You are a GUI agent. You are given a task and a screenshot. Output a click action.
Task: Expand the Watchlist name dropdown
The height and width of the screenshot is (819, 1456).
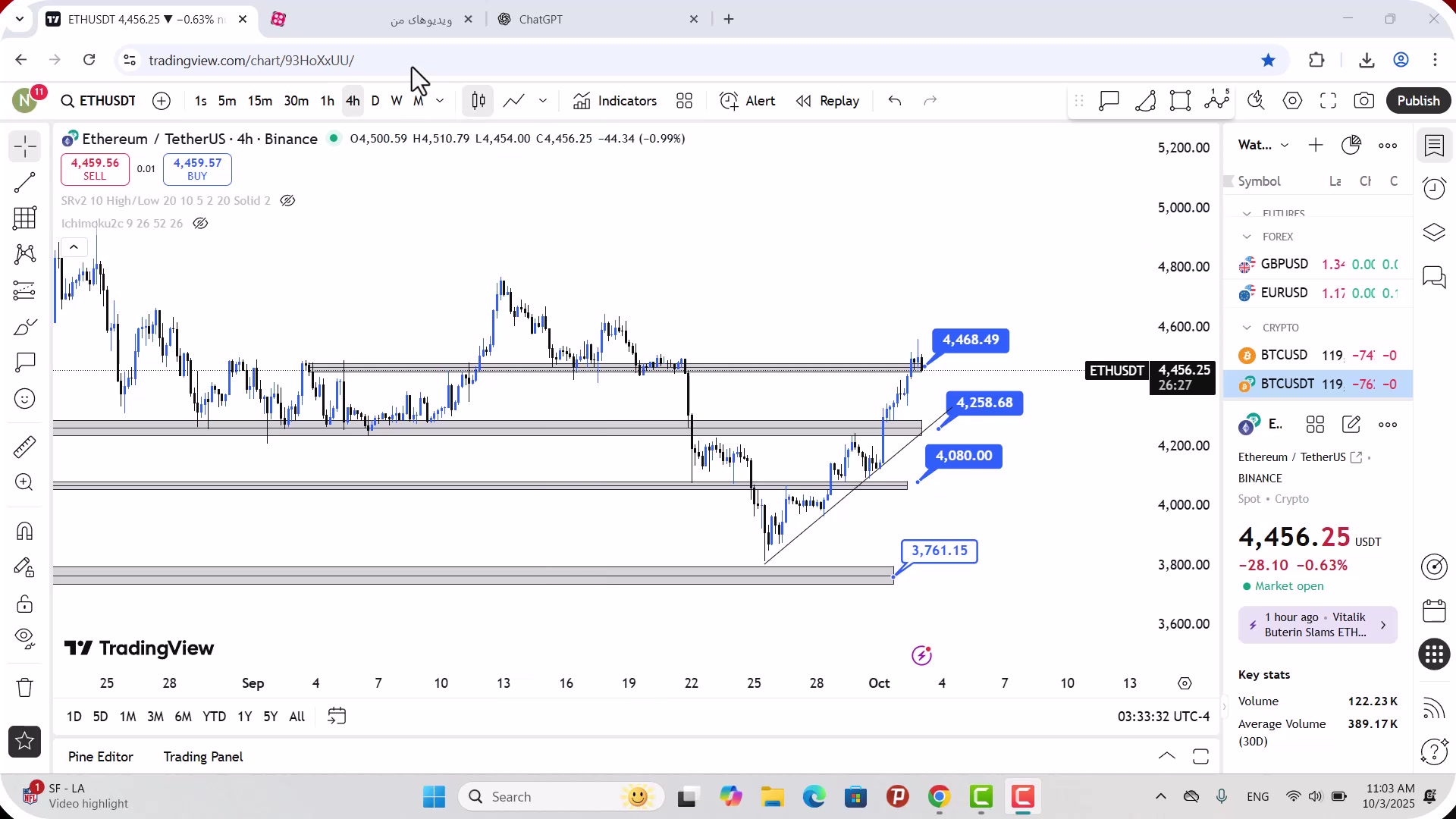1263,145
